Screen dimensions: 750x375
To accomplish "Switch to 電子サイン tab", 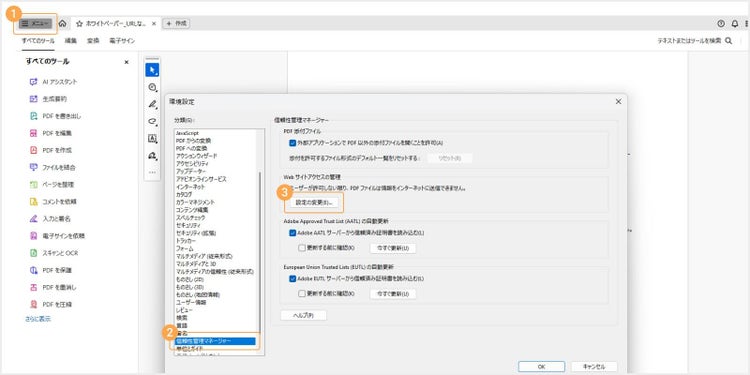I will click(122, 41).
